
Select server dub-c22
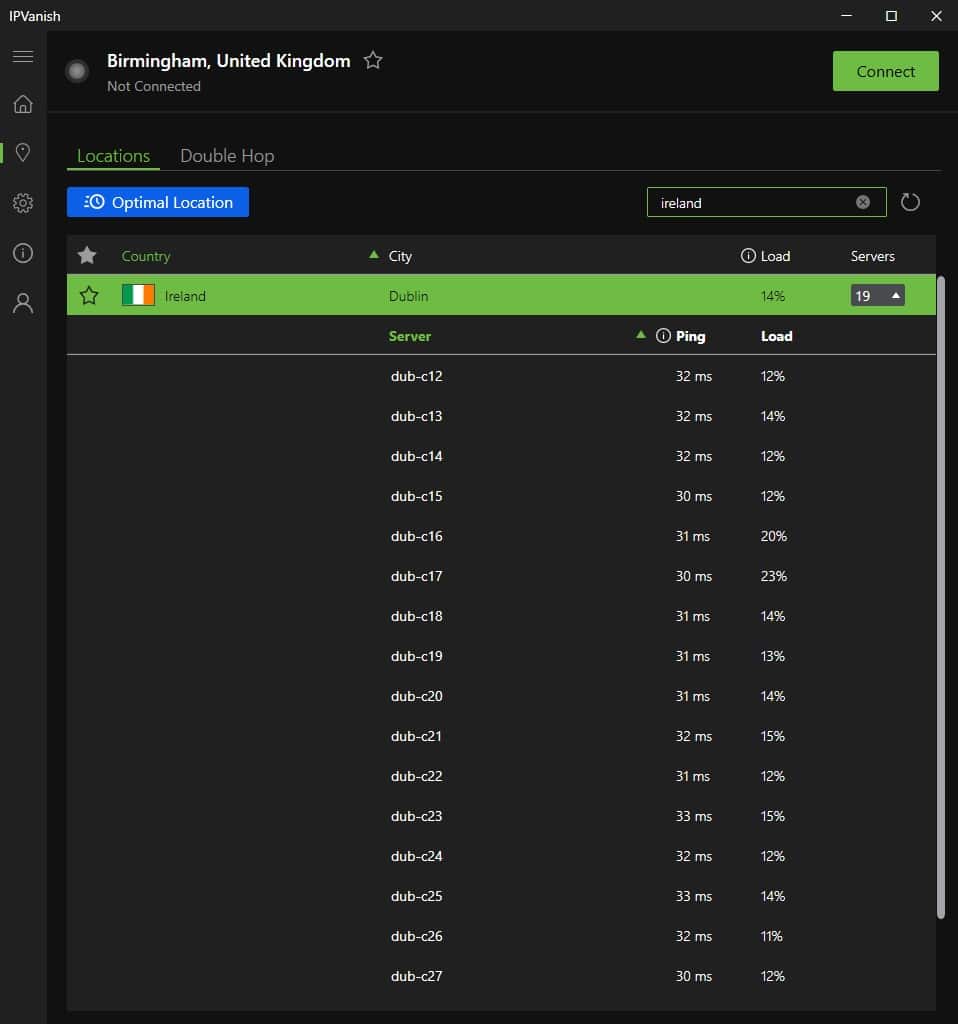pos(501,776)
